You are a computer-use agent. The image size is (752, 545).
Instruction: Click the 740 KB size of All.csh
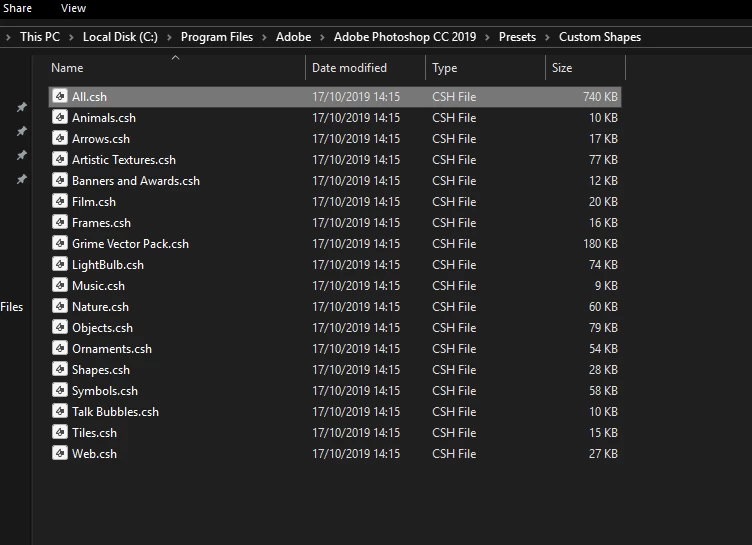pos(600,96)
